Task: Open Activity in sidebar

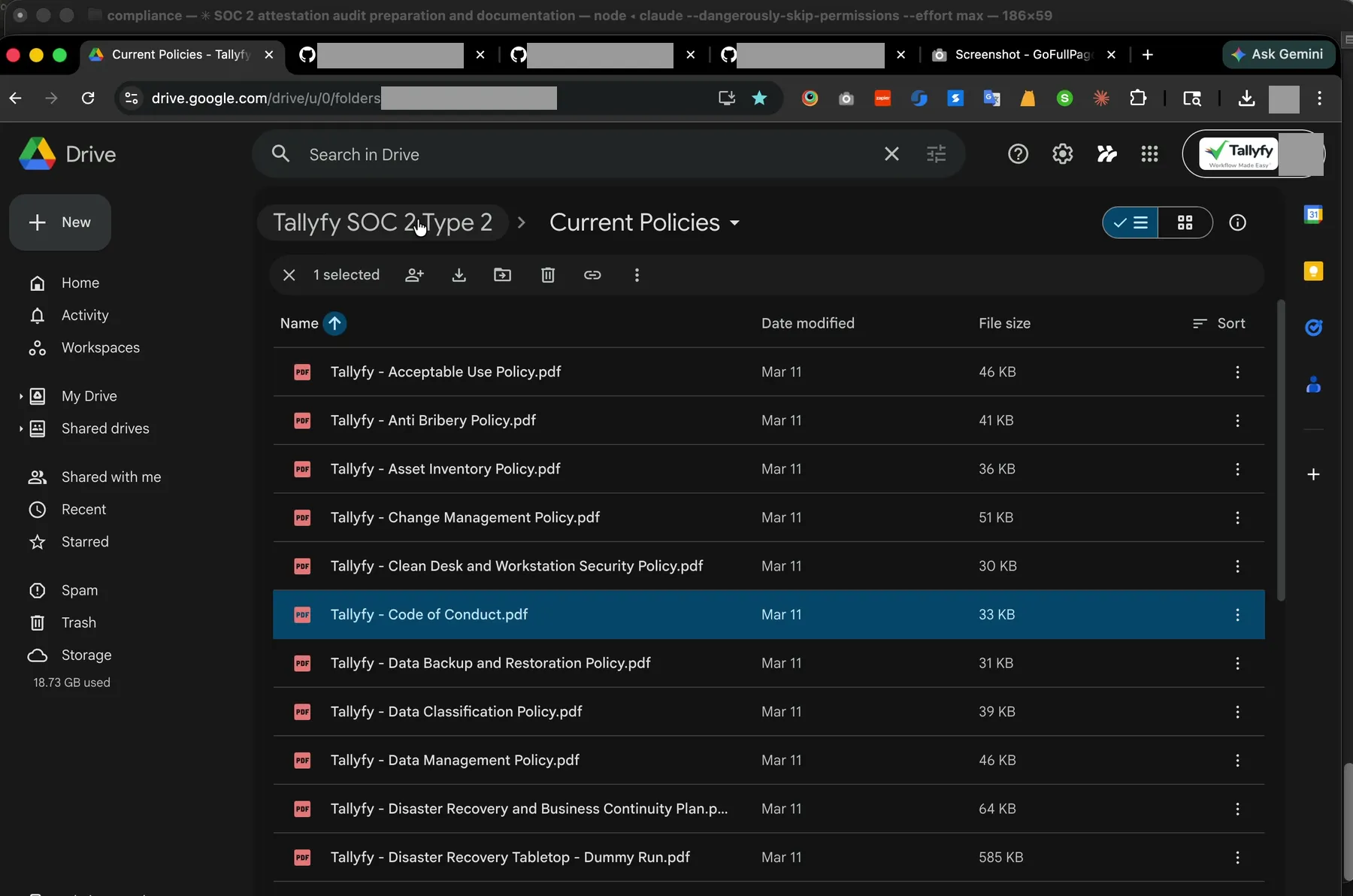Action: (x=84, y=316)
